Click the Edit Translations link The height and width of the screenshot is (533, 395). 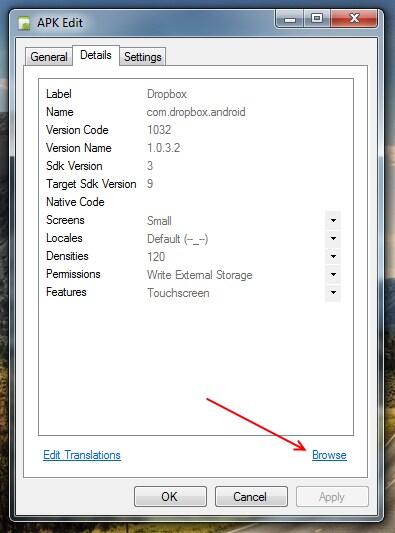pyautogui.click(x=82, y=455)
